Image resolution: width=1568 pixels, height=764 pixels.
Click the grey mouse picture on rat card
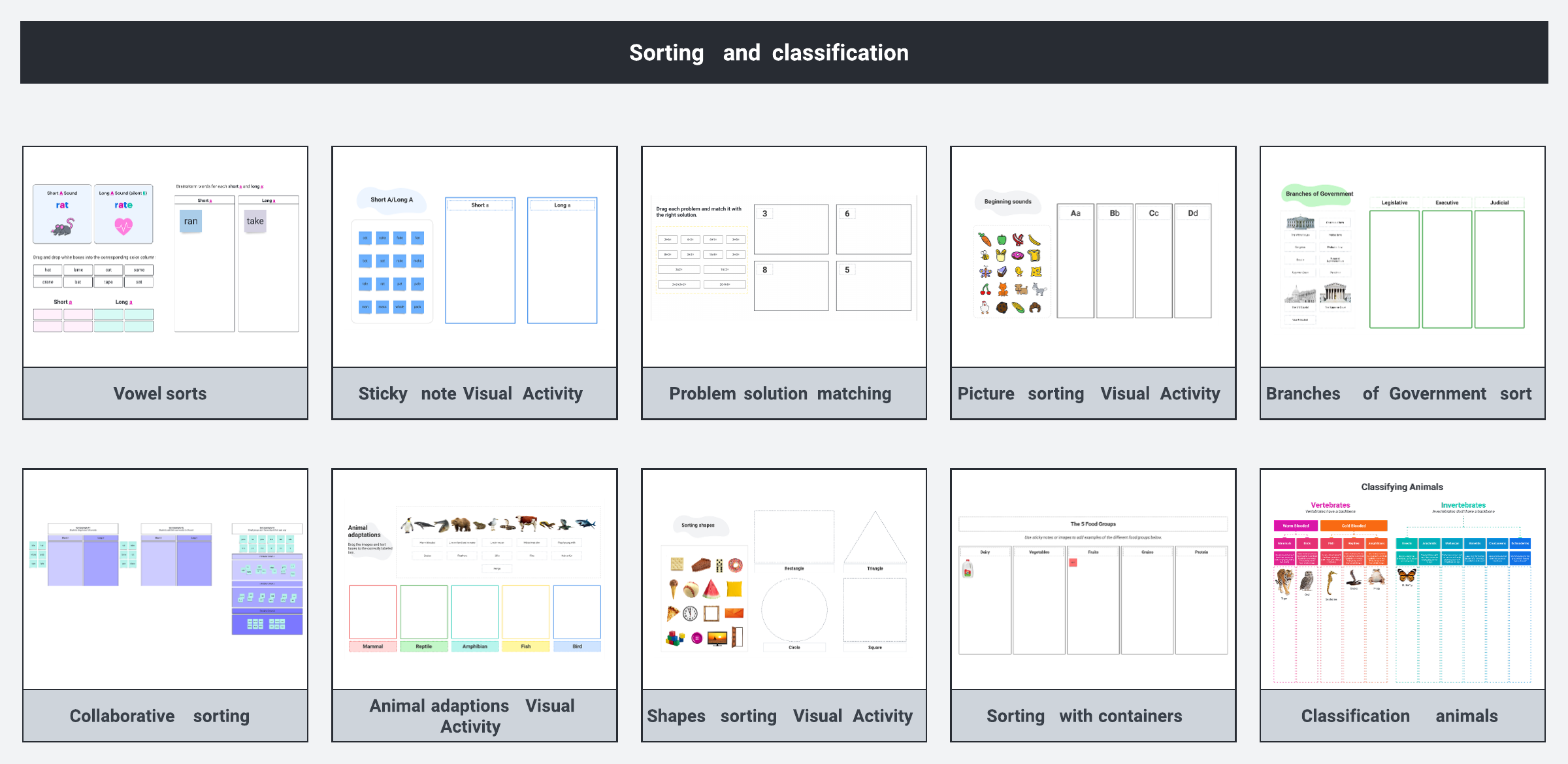click(x=63, y=227)
